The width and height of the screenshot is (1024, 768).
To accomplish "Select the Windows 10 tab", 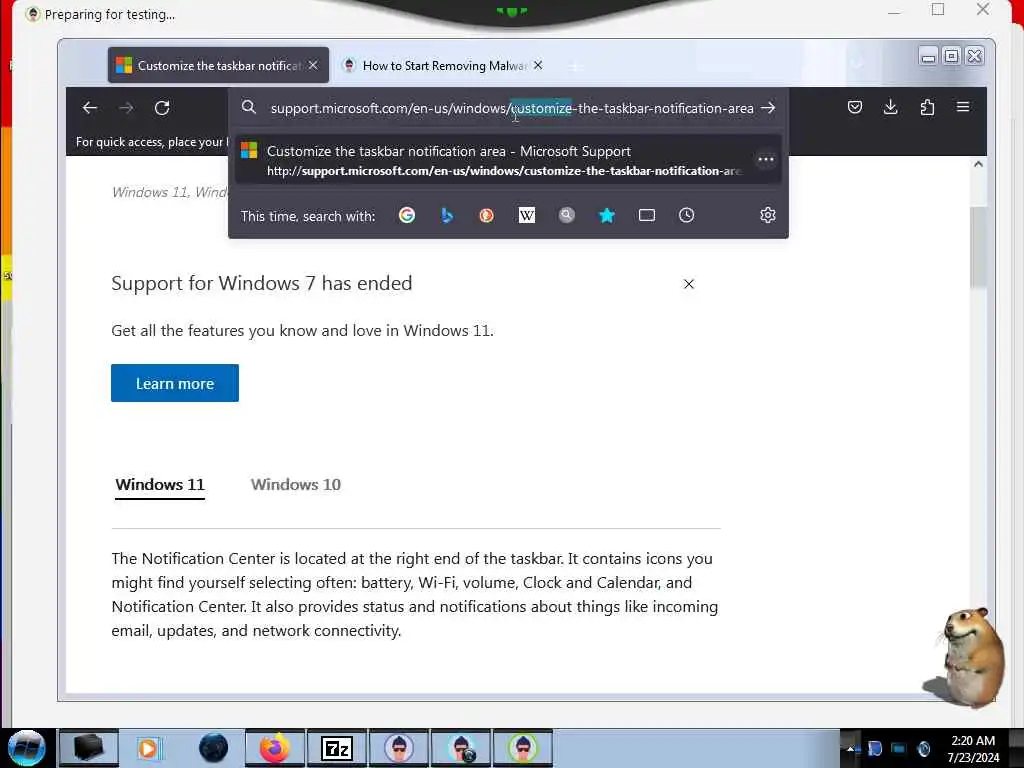I will pyautogui.click(x=296, y=485).
